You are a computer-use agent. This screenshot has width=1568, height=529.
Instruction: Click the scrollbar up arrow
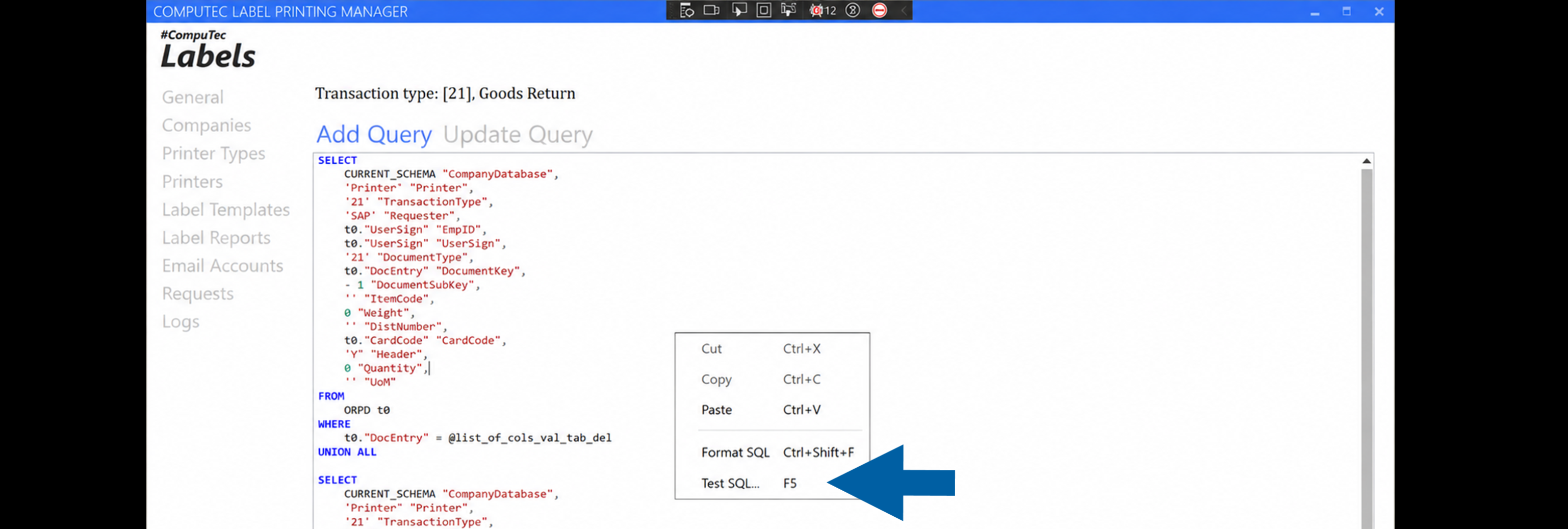[x=1367, y=161]
